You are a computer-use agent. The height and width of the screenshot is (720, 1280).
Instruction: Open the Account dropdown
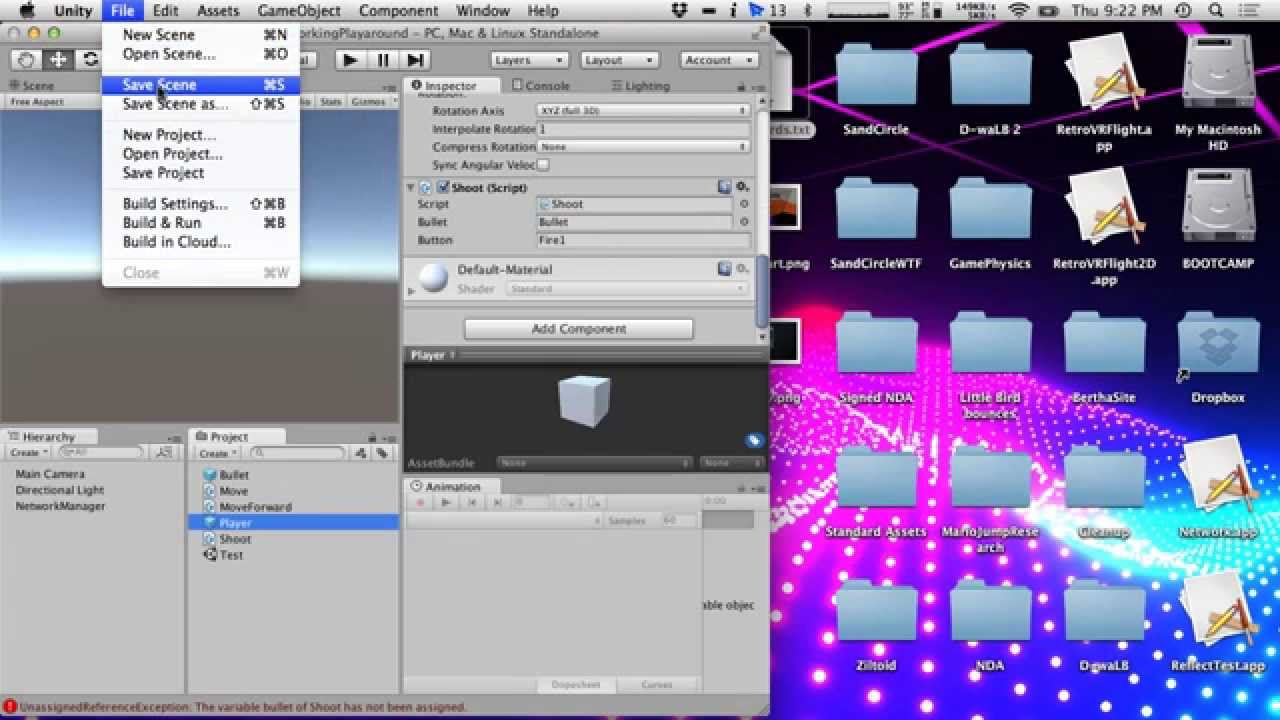(x=718, y=60)
